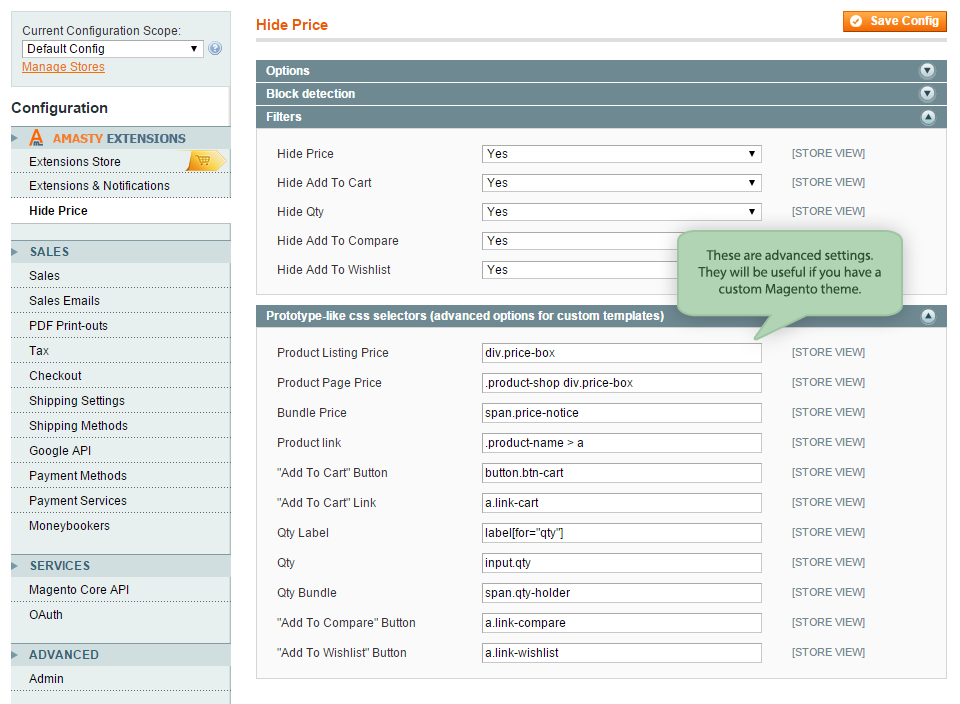Open PDF Print-outs configuration
The width and height of the screenshot is (960, 704).
pos(68,326)
